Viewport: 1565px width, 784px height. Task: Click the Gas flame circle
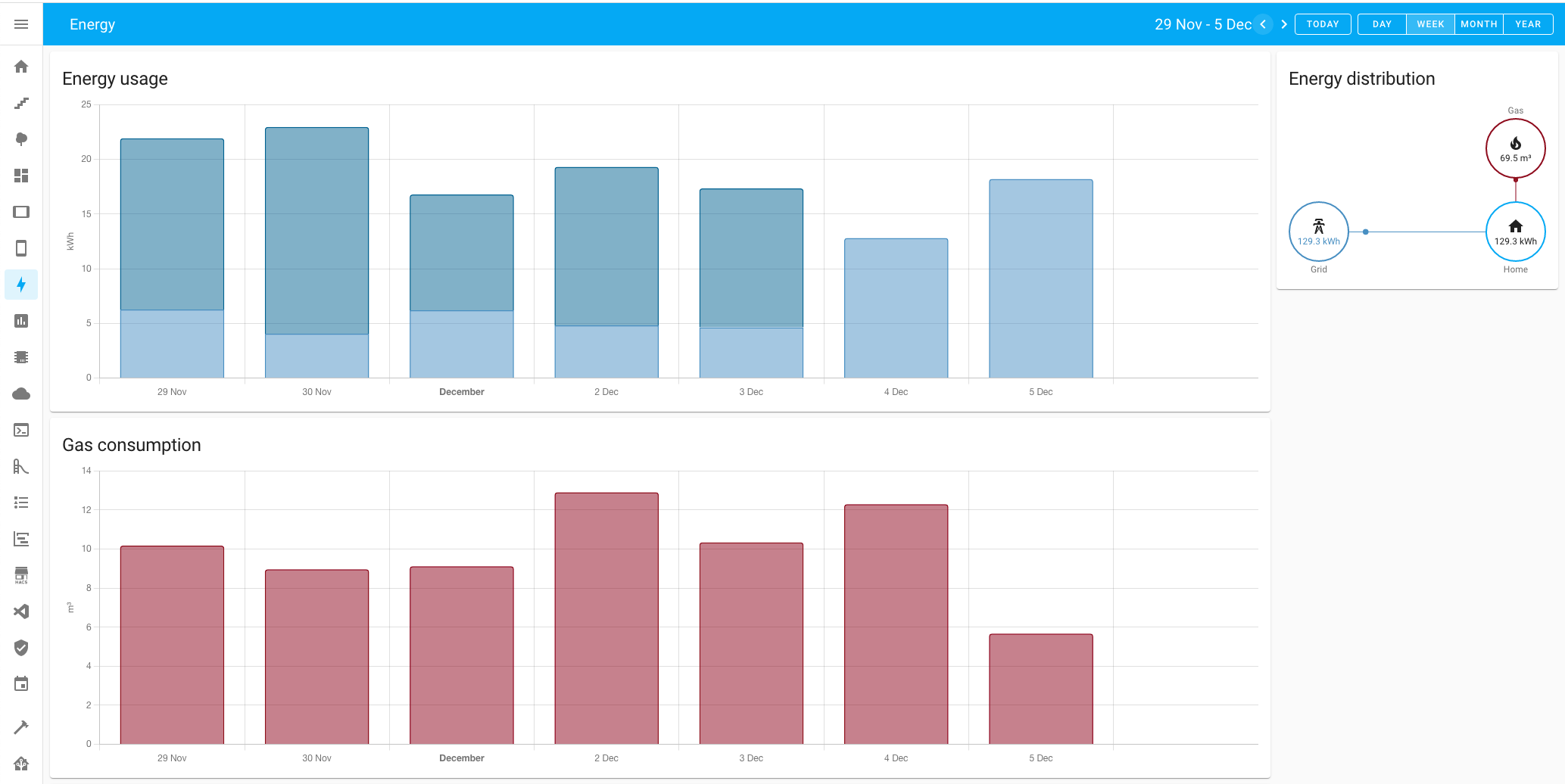[1515, 148]
